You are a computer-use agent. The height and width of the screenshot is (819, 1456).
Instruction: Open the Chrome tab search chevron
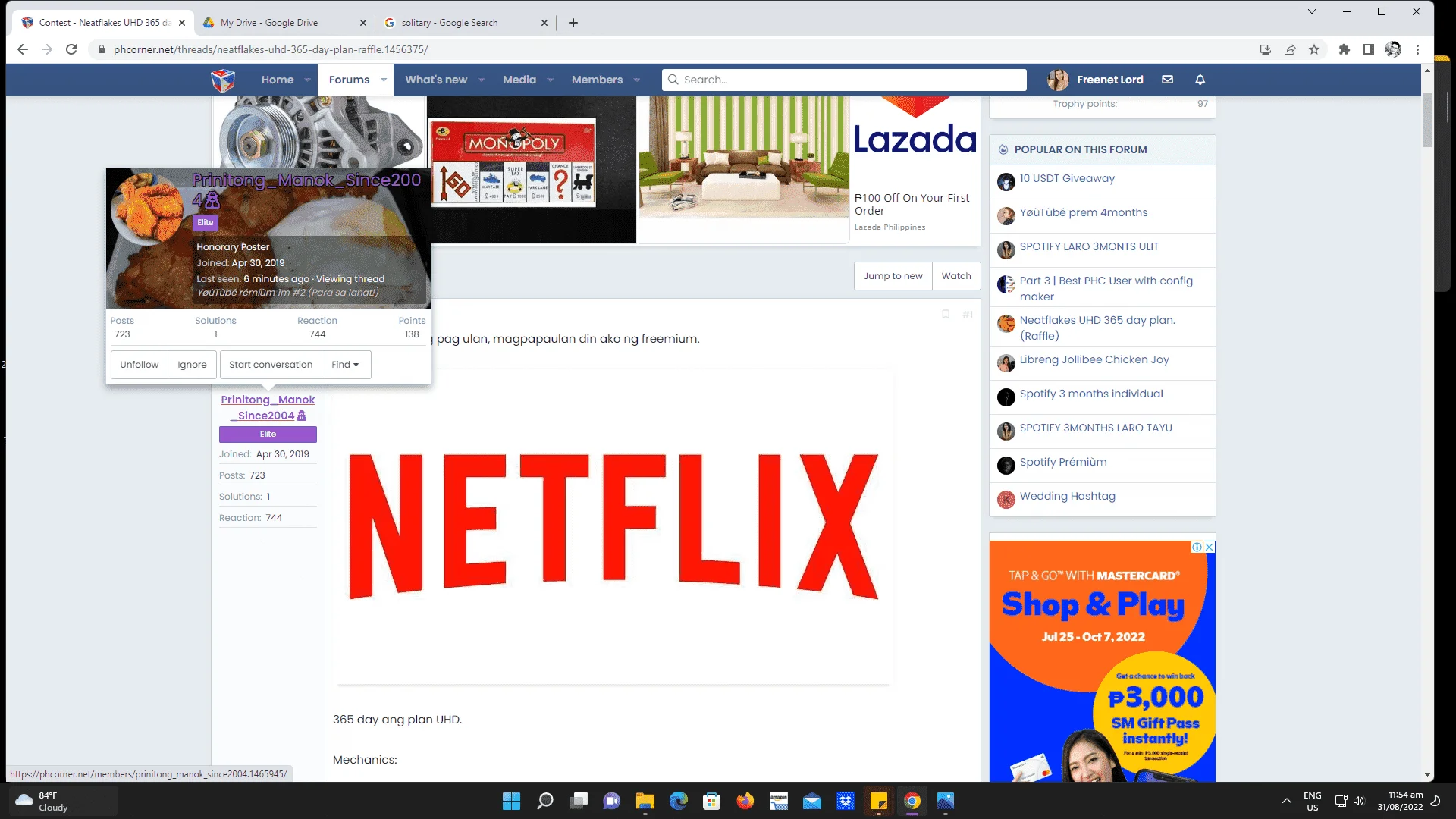click(x=1312, y=11)
